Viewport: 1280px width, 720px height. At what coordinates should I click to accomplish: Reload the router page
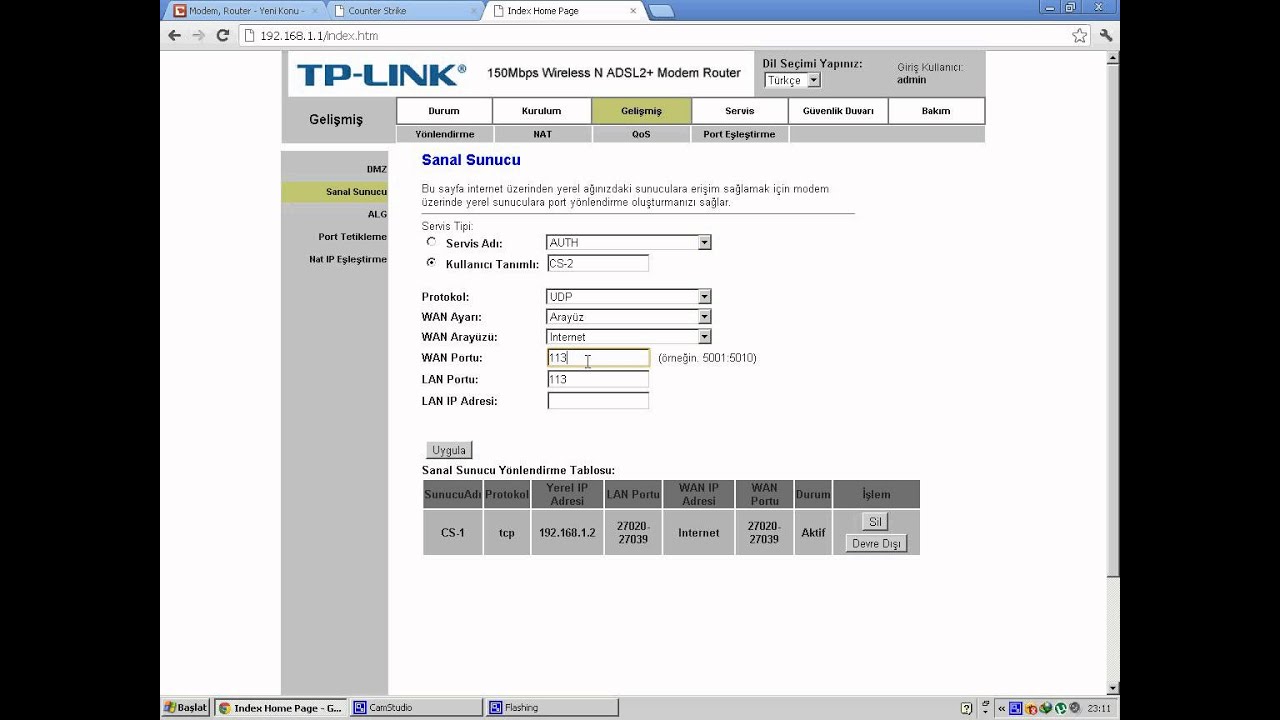[x=223, y=35]
